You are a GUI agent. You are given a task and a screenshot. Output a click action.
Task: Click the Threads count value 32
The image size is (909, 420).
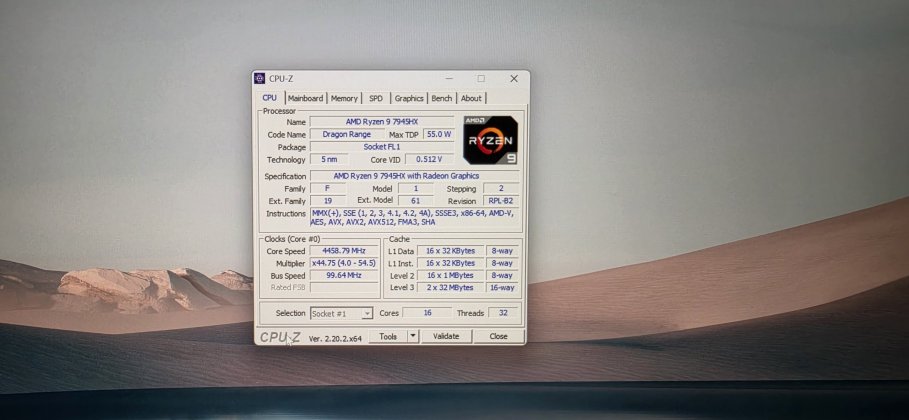pos(503,313)
